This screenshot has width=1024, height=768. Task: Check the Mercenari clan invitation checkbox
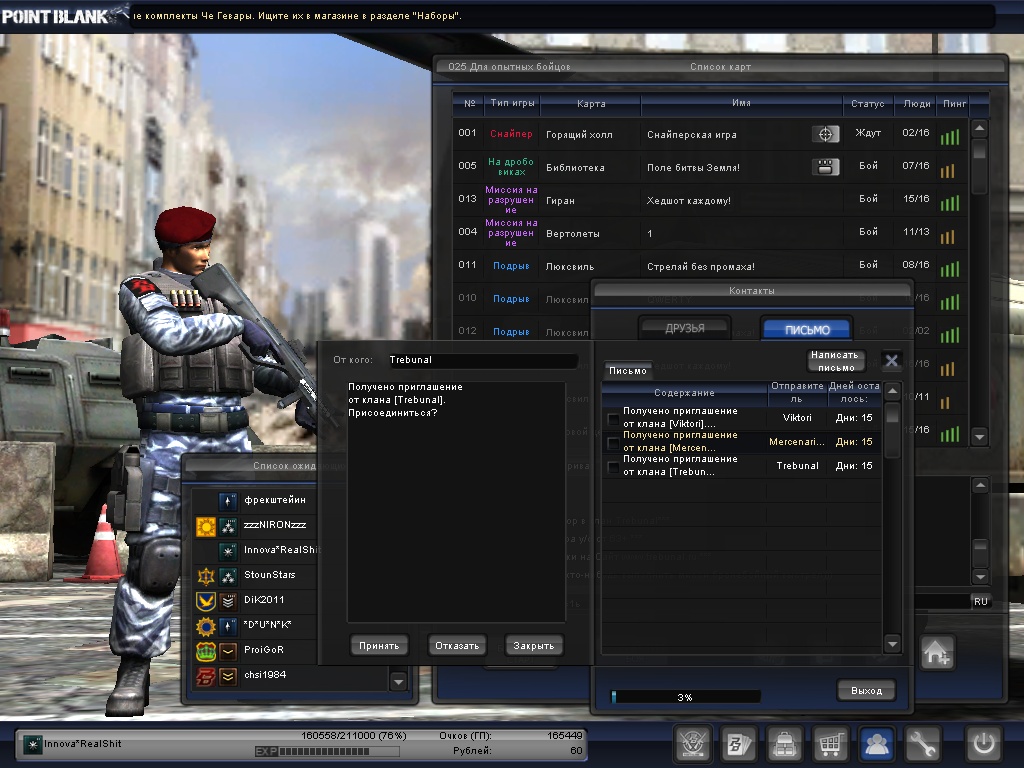click(x=613, y=443)
